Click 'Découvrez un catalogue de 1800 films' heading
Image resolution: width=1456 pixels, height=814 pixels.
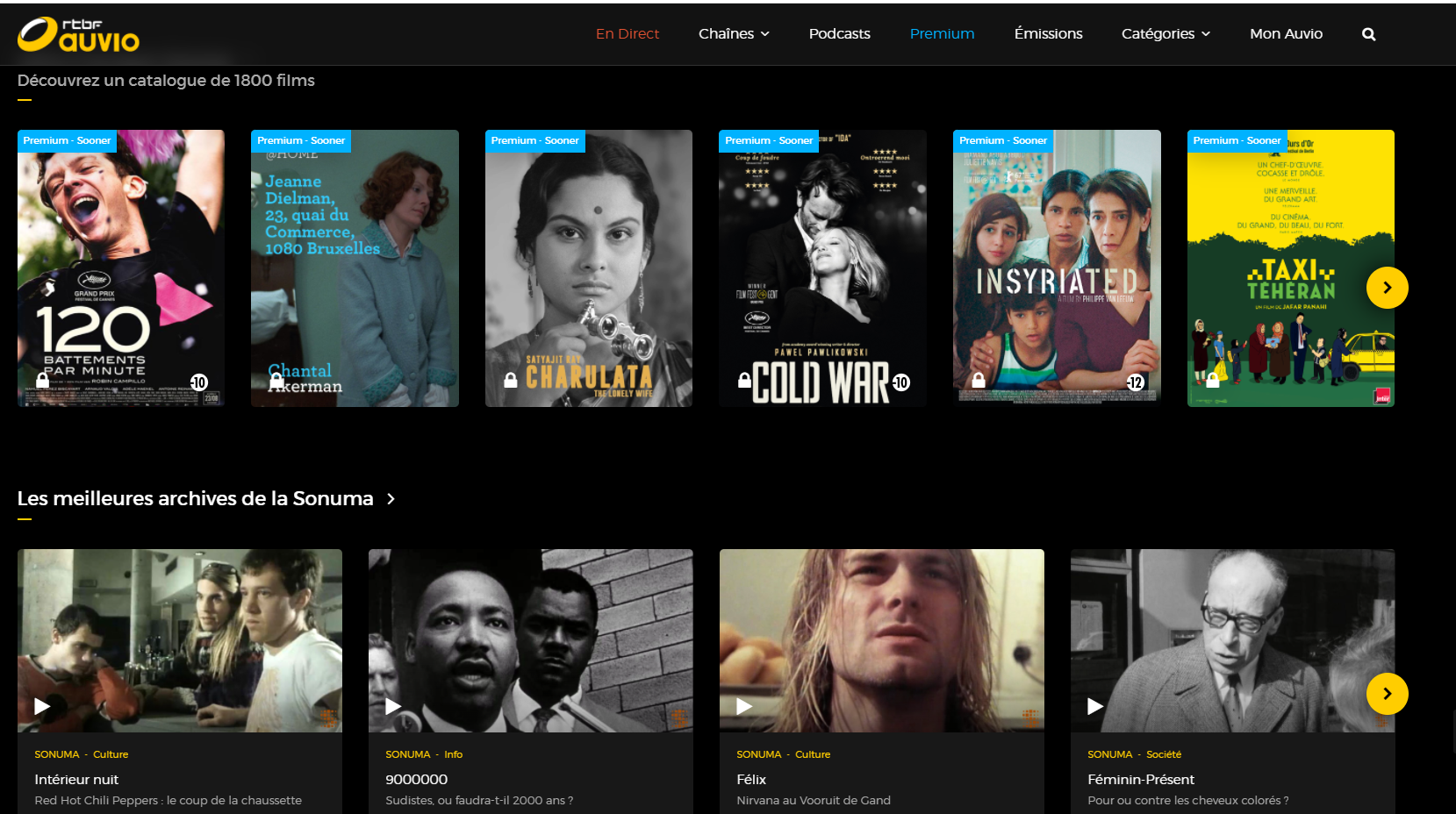[x=166, y=81]
